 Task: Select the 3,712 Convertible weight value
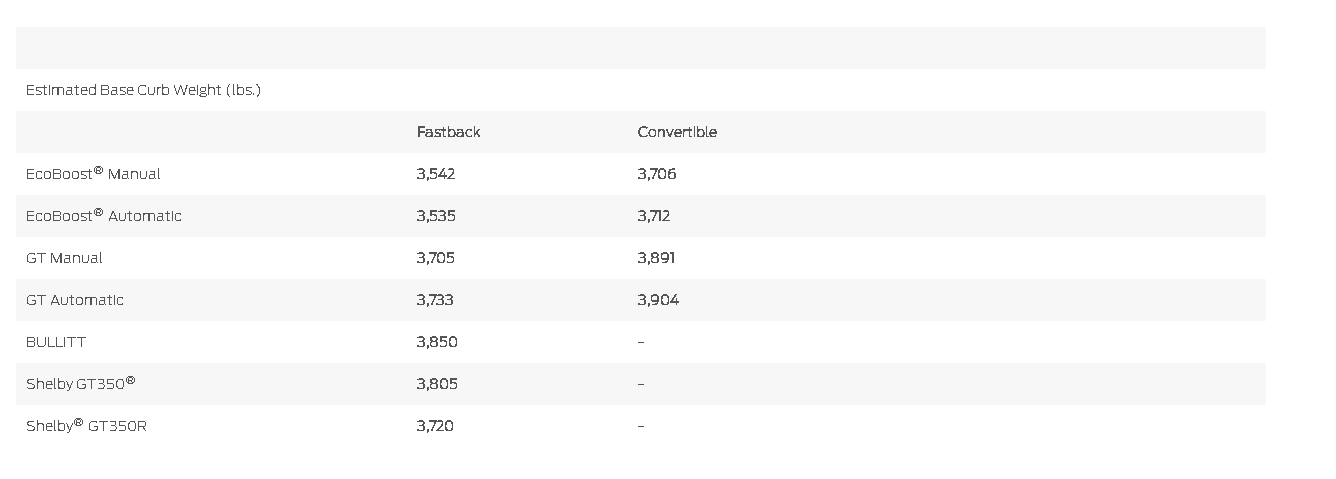pos(654,216)
